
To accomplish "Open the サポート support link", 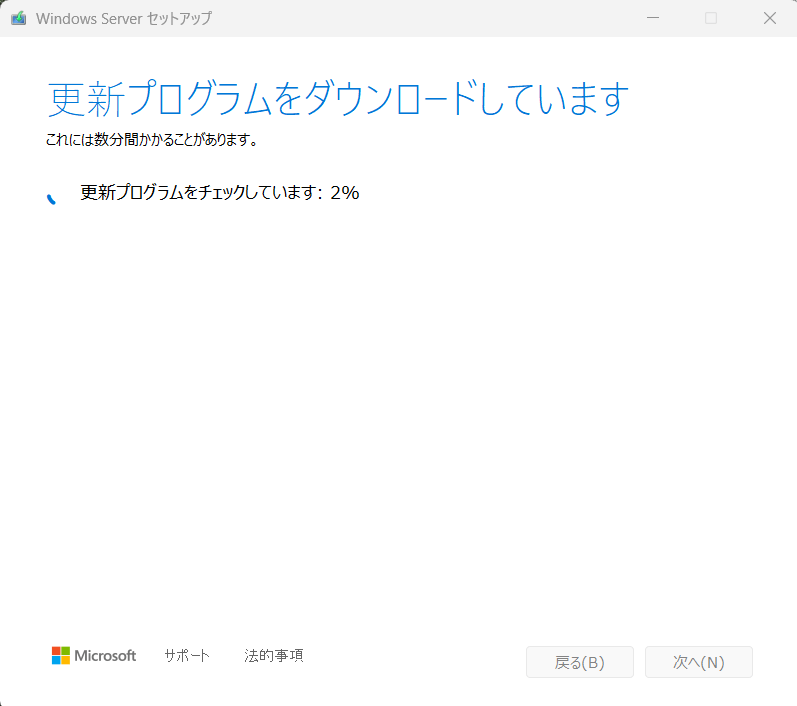I will pos(187,656).
